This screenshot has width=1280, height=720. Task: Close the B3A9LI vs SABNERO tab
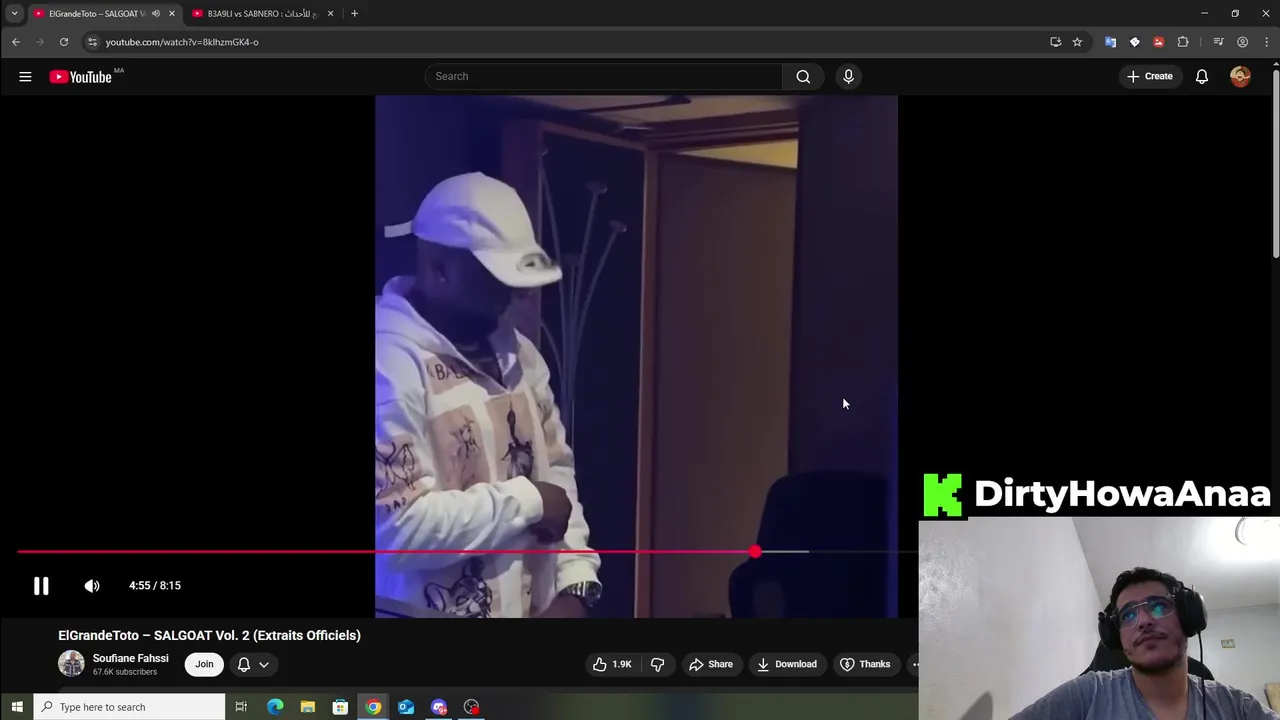point(330,14)
